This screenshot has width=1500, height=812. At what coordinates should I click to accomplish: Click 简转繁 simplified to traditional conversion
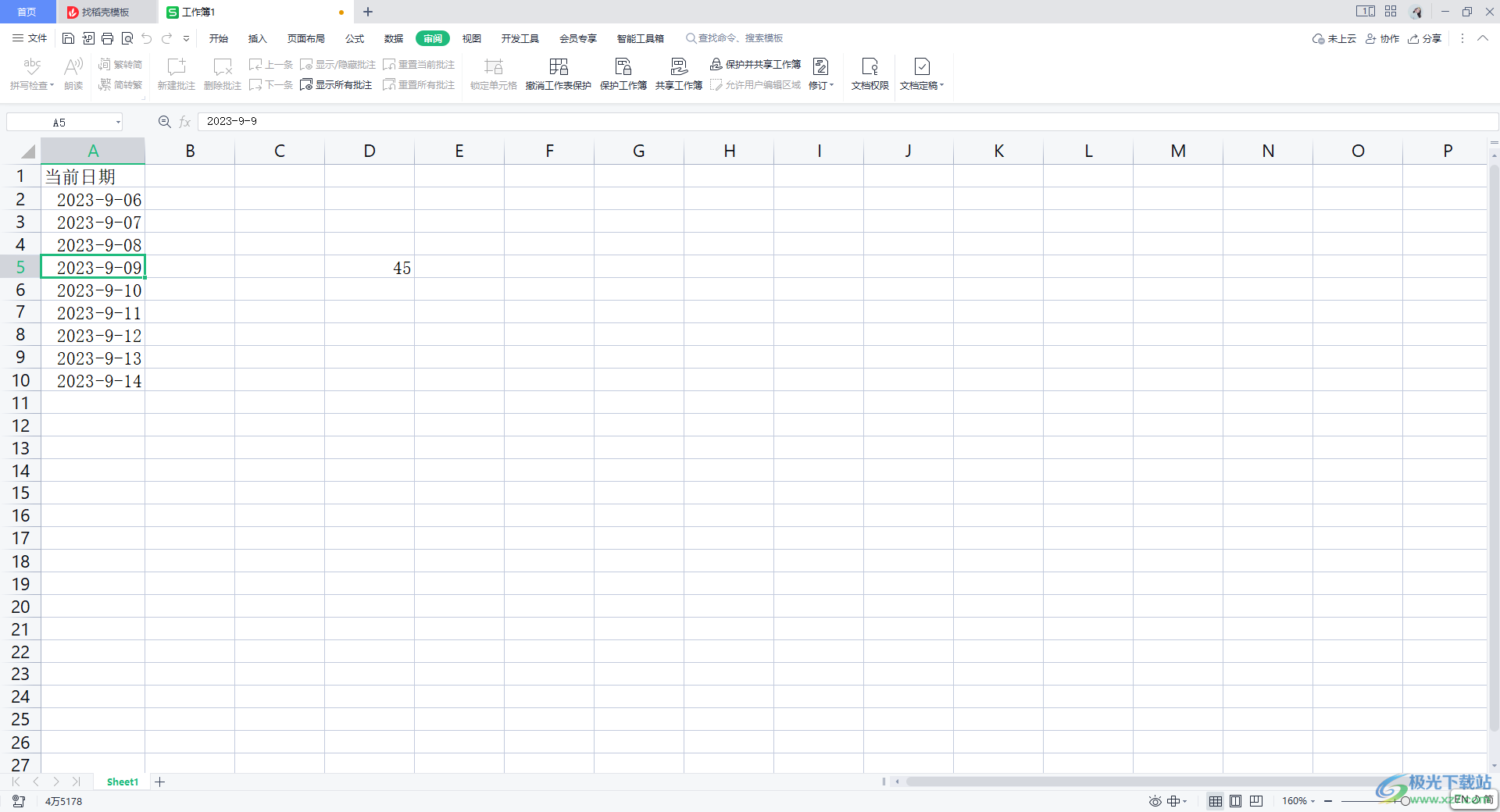coord(120,84)
